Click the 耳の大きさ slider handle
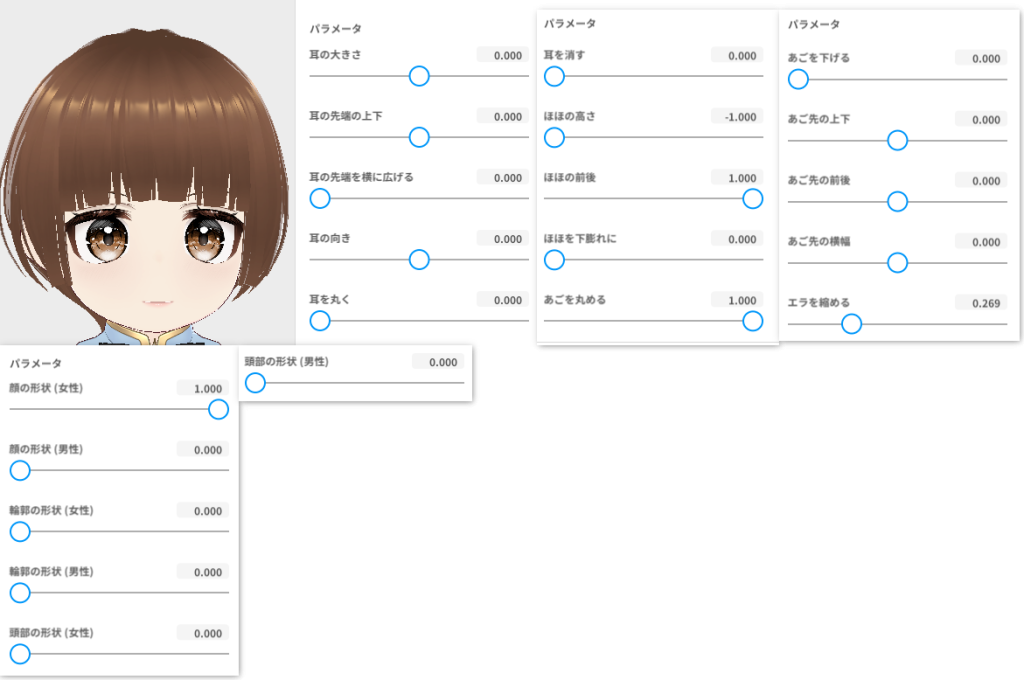This screenshot has width=1024, height=680. pos(419,76)
